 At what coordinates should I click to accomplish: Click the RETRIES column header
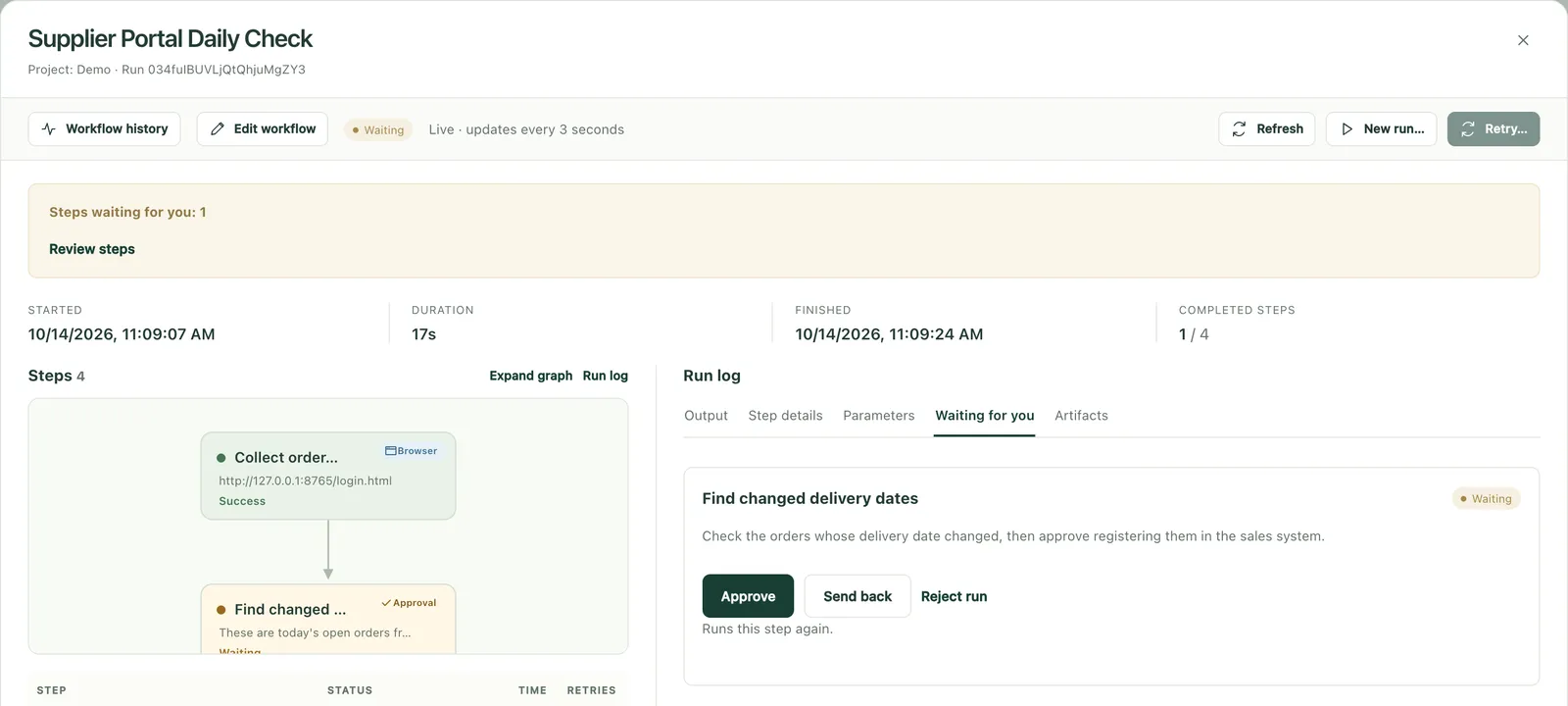pyautogui.click(x=591, y=690)
